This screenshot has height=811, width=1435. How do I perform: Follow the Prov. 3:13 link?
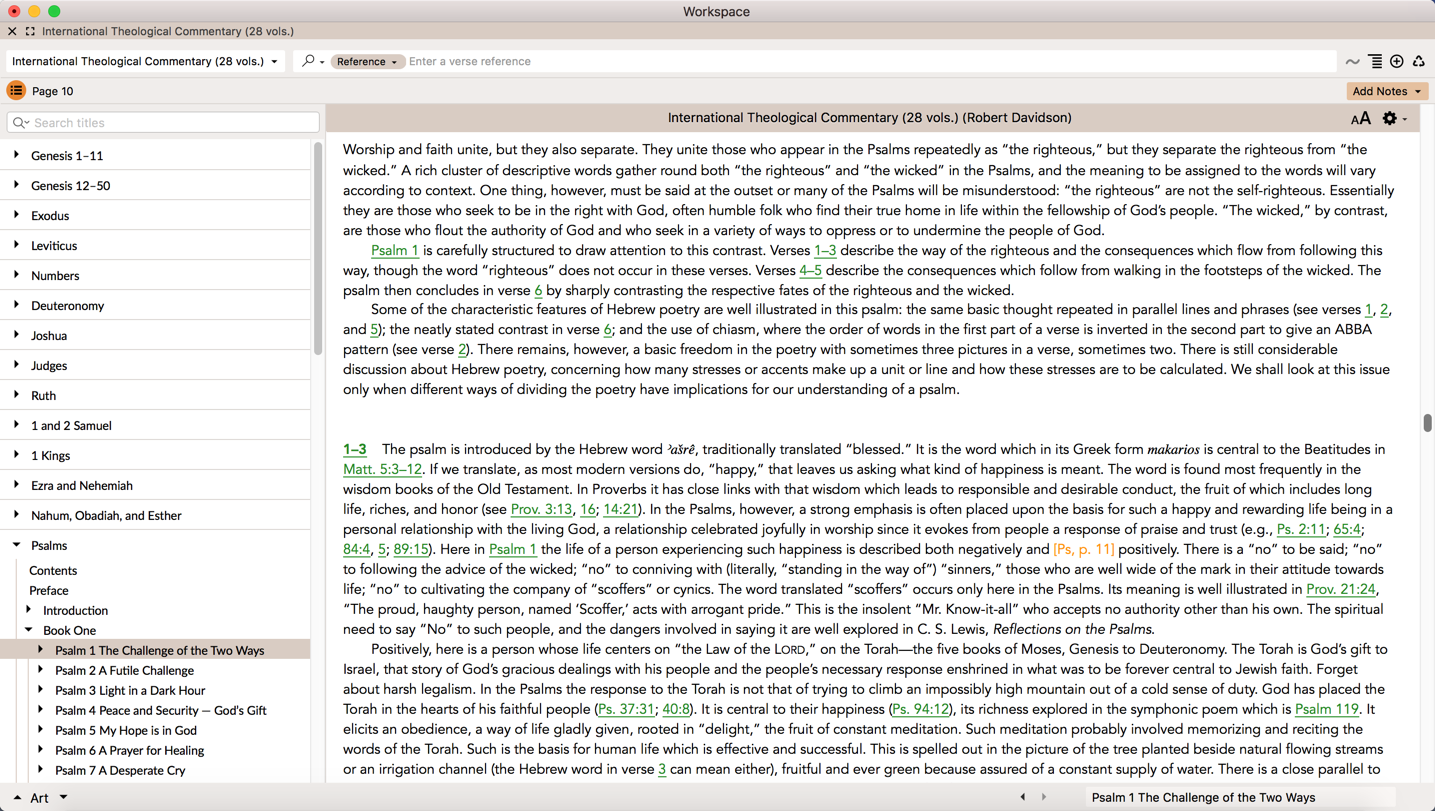pyautogui.click(x=541, y=509)
